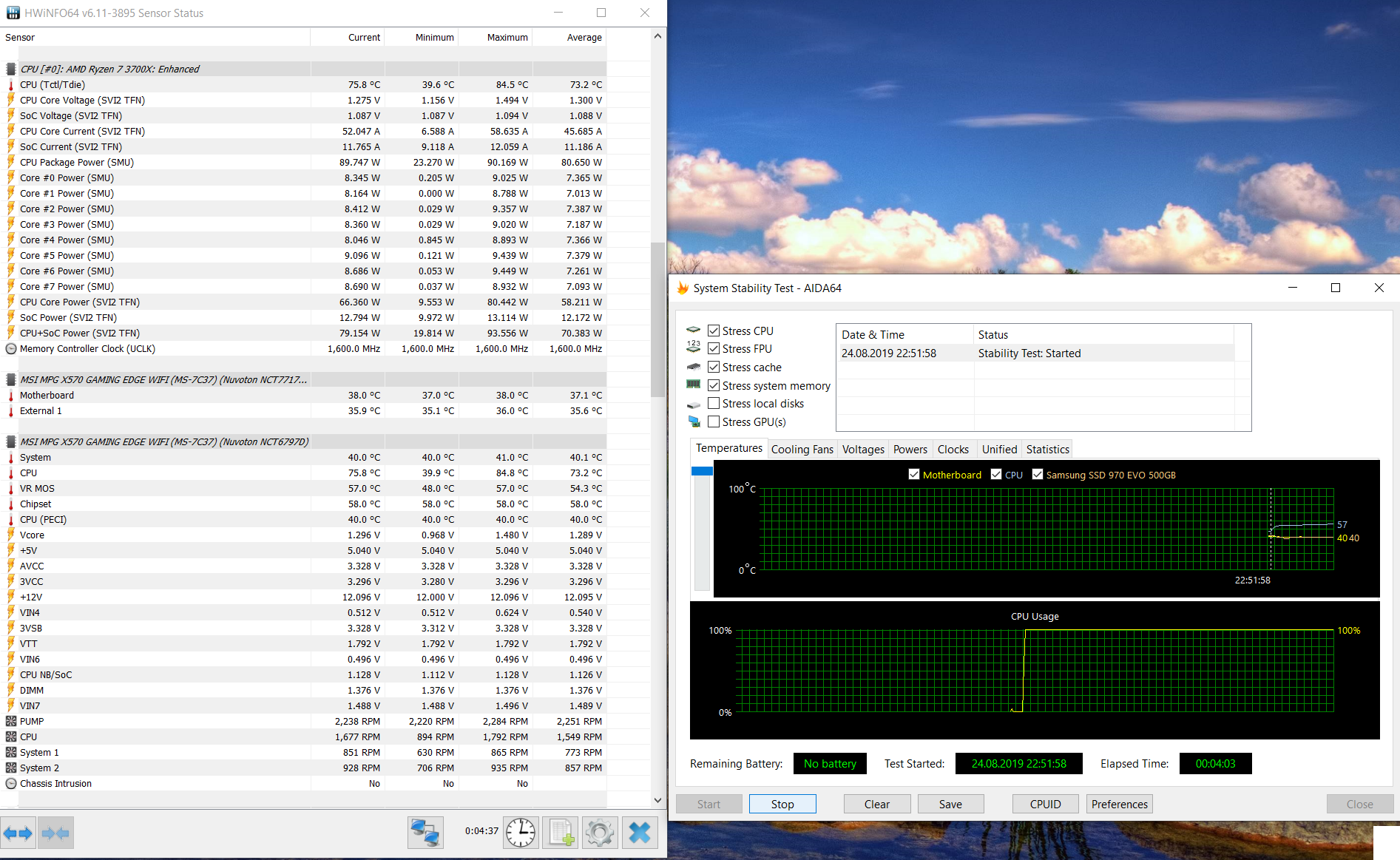Enable the Stress local disks checkbox

pyautogui.click(x=714, y=403)
